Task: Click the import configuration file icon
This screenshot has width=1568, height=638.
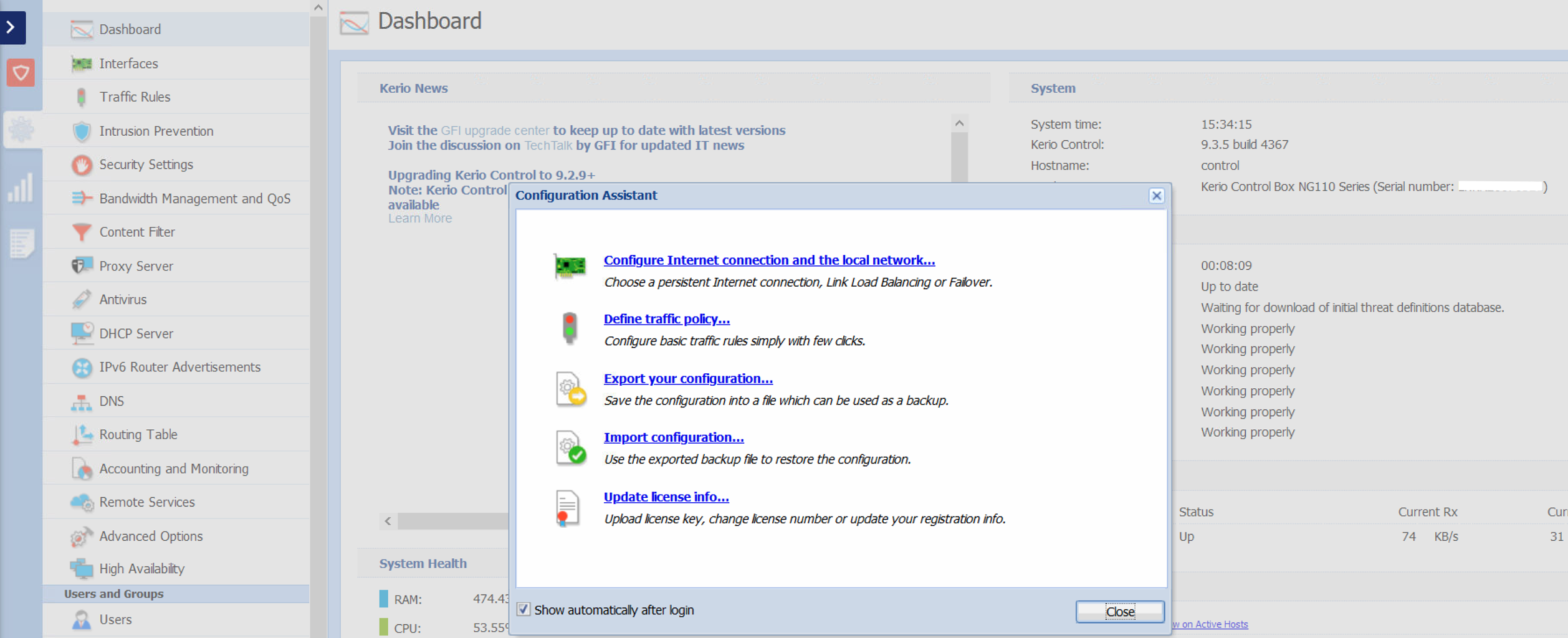Action: [x=570, y=447]
